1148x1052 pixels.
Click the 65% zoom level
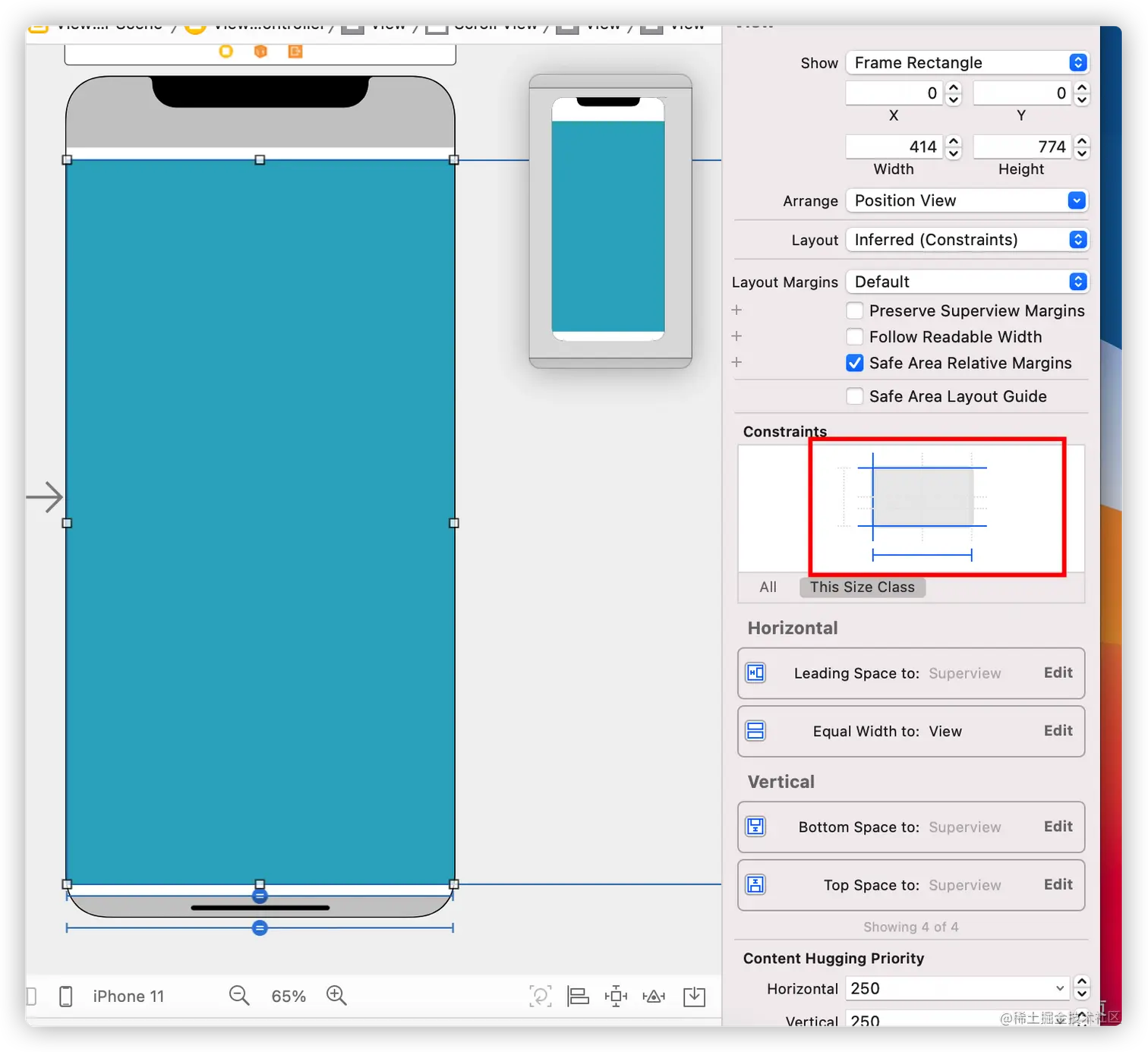289,996
